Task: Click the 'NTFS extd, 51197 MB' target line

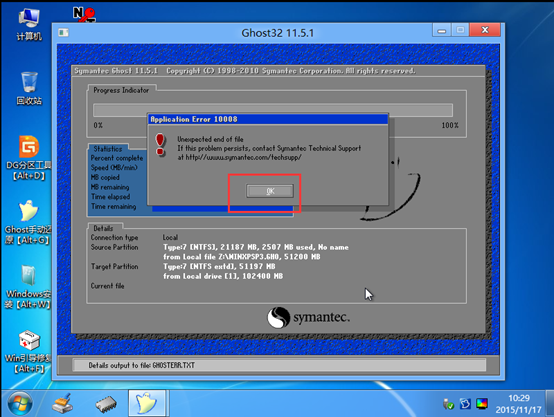Action: [219, 266]
